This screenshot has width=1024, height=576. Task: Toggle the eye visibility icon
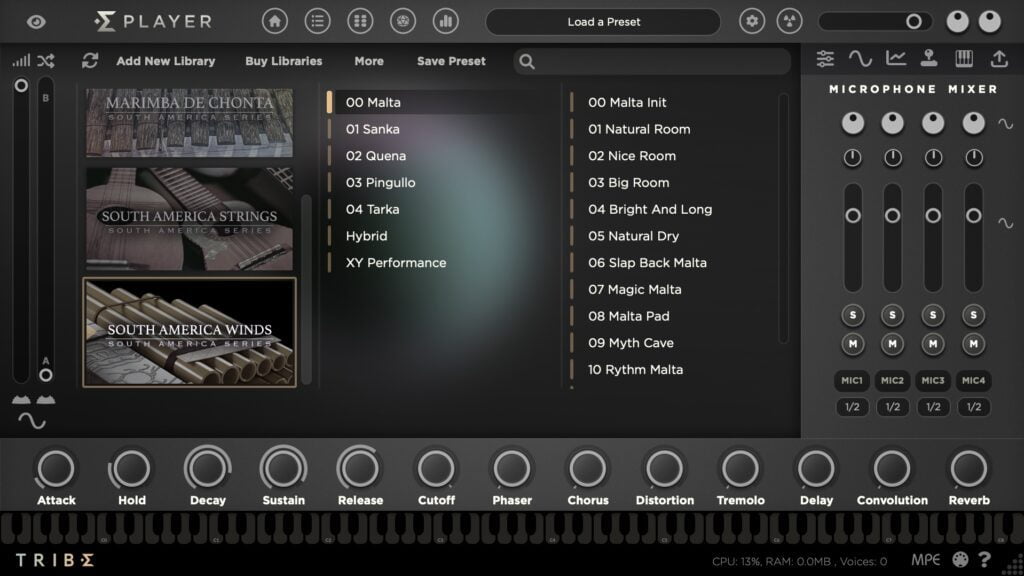36,21
